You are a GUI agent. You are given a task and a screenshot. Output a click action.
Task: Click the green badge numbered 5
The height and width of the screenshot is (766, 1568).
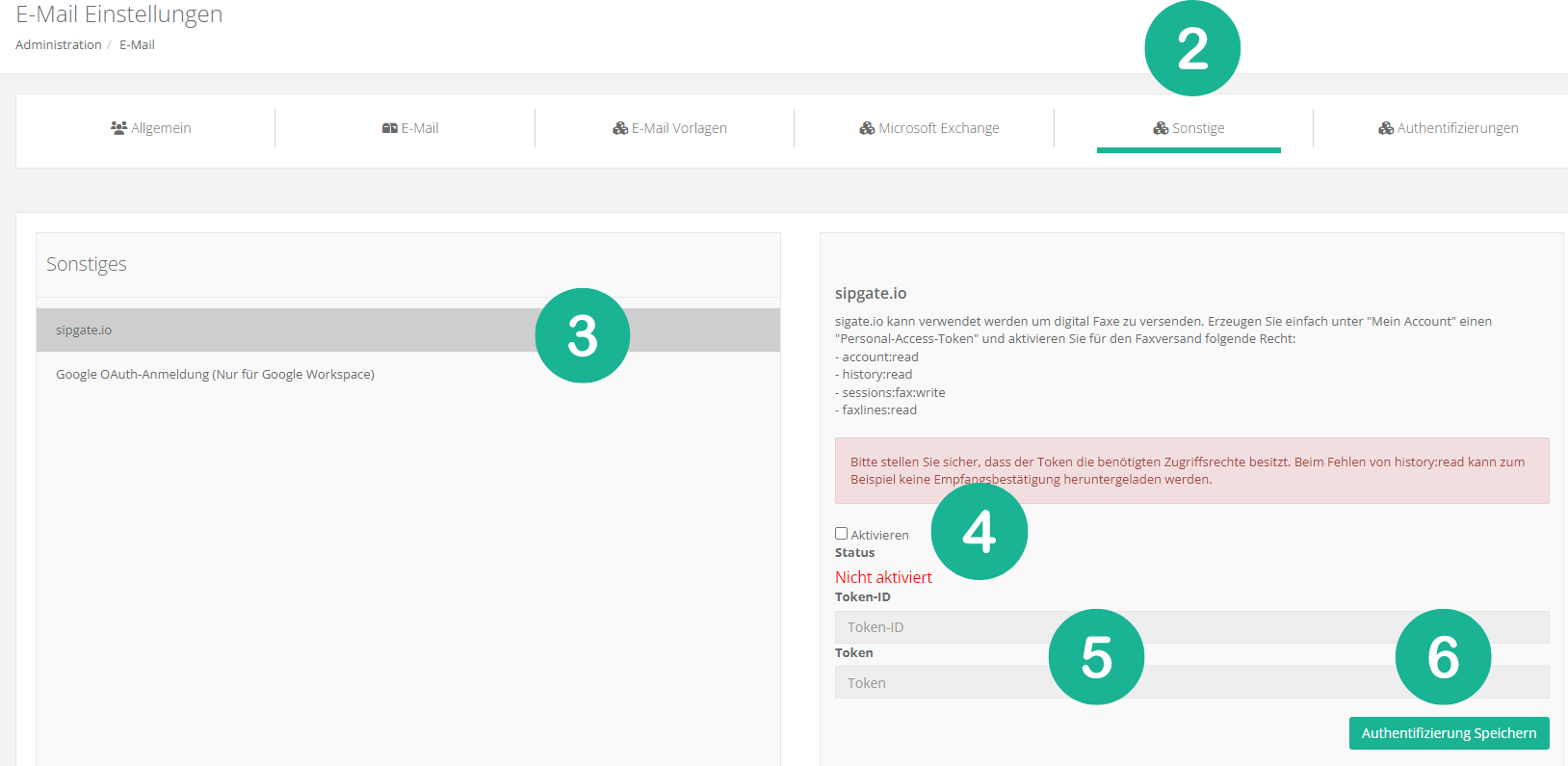pos(1096,657)
